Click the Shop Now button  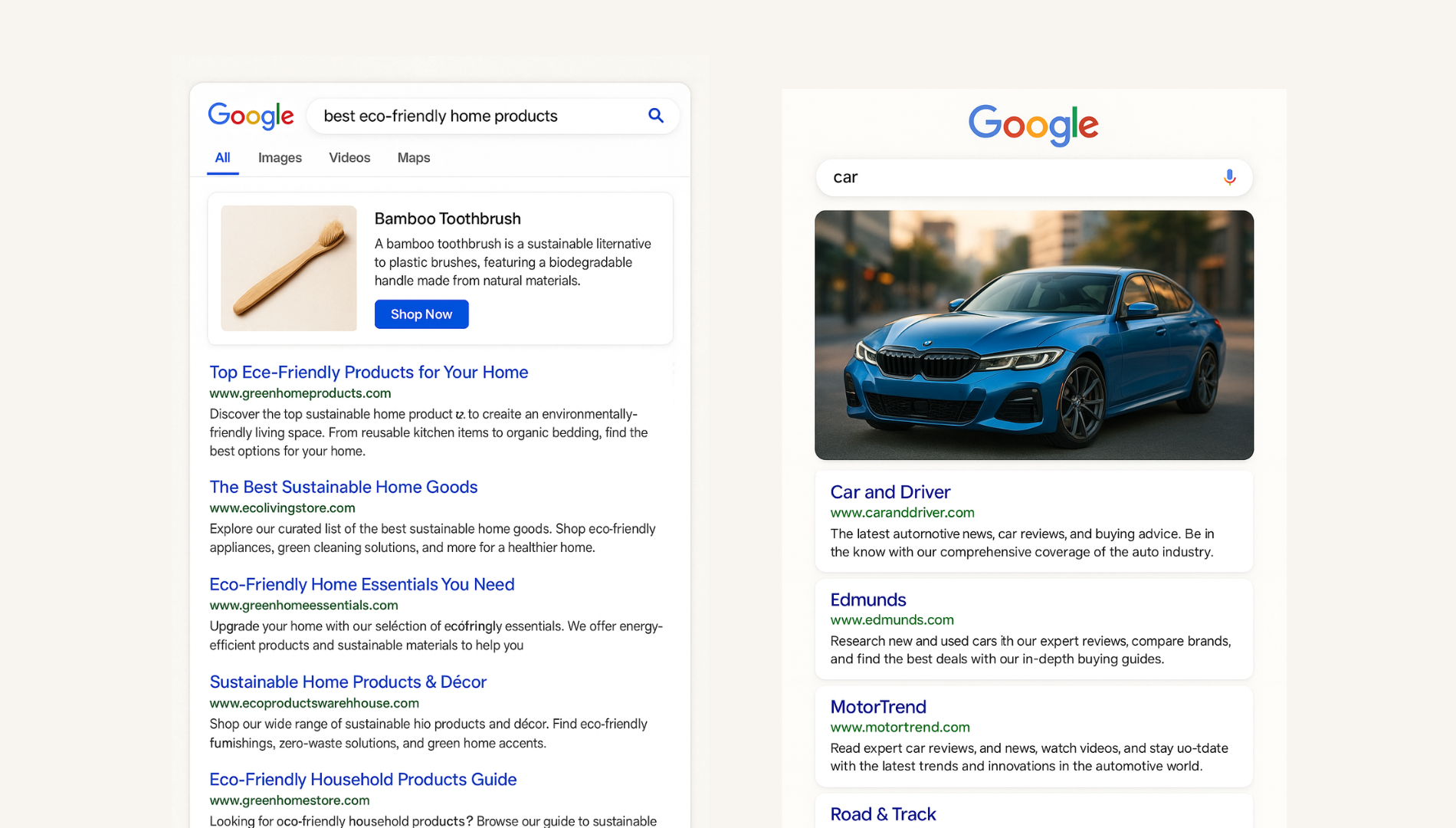click(x=421, y=314)
